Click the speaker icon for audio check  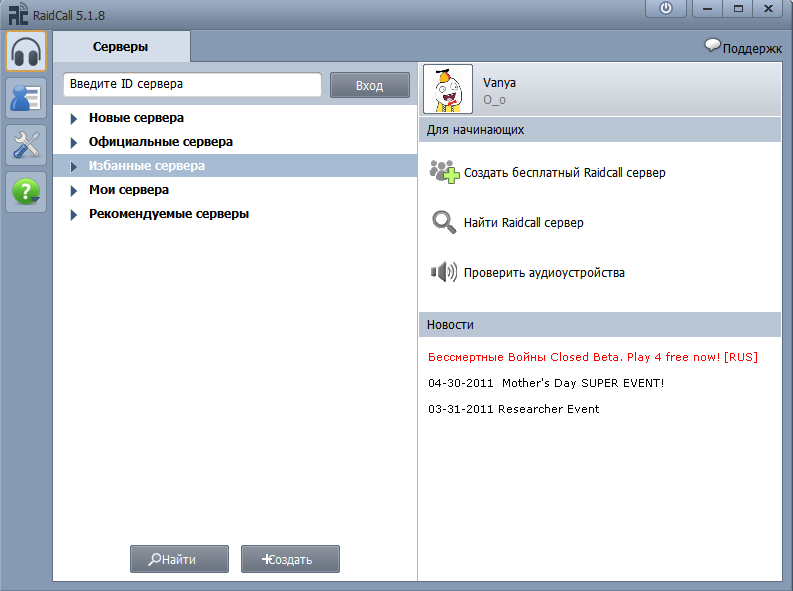tap(444, 272)
